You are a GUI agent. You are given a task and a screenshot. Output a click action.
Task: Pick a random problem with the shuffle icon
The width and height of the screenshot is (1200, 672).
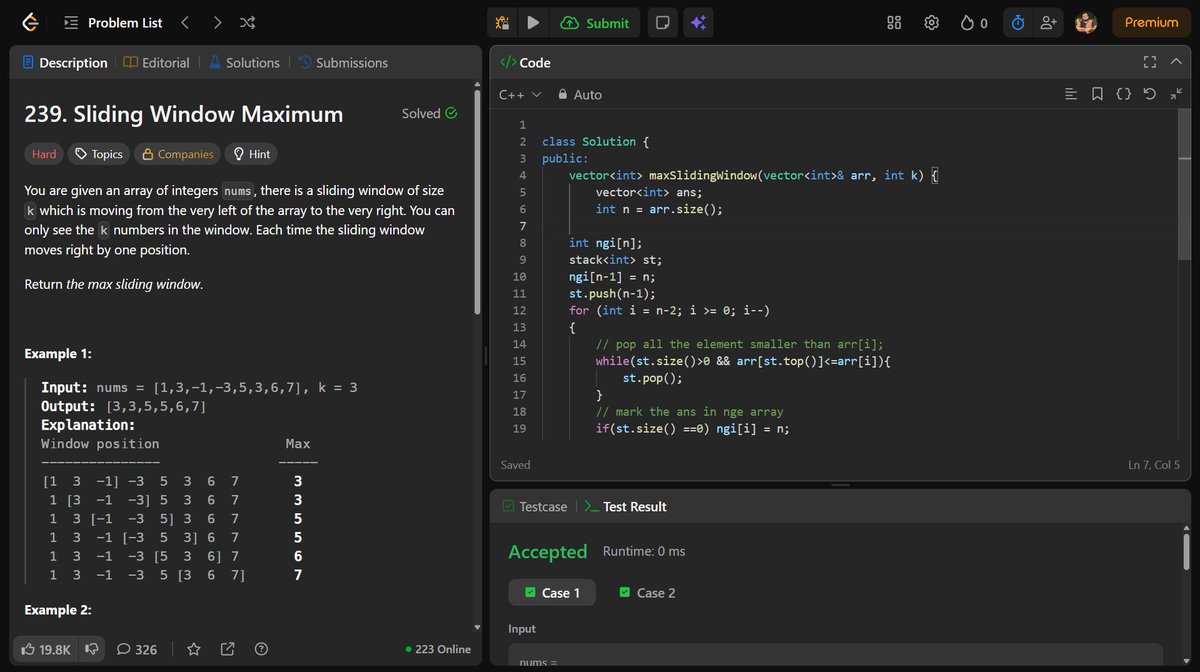(x=246, y=22)
